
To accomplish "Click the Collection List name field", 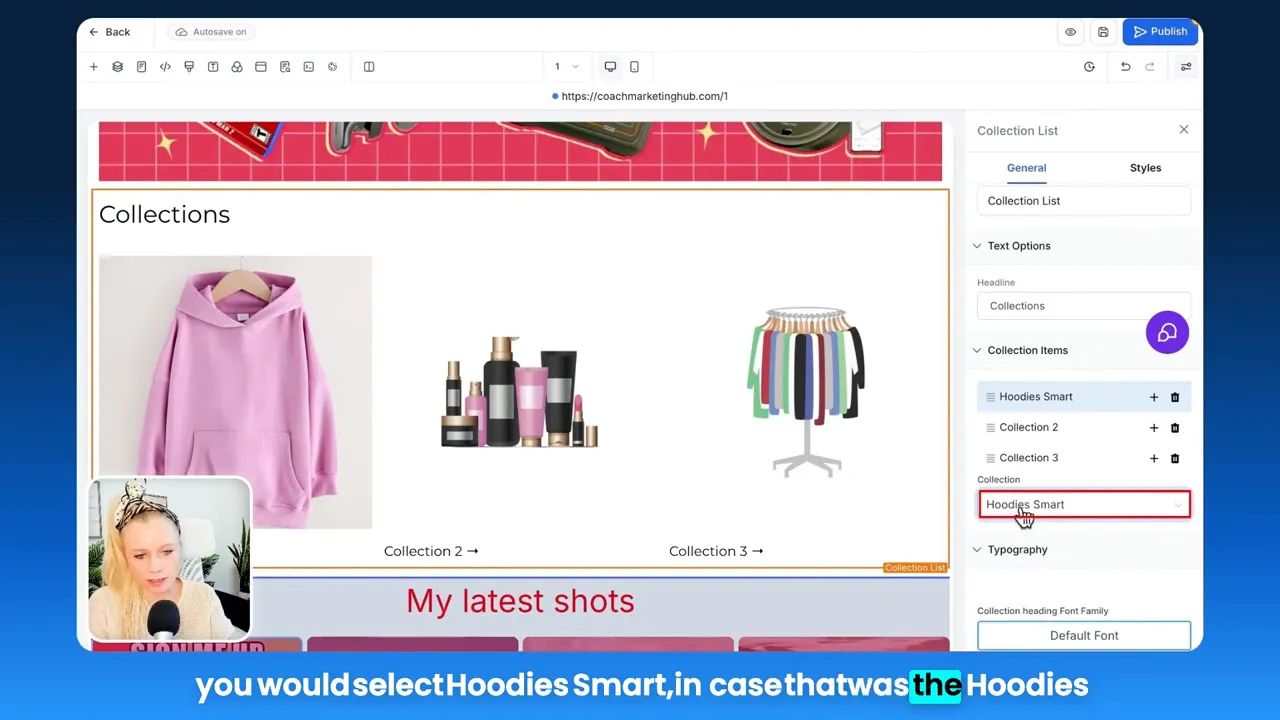I will (x=1084, y=201).
